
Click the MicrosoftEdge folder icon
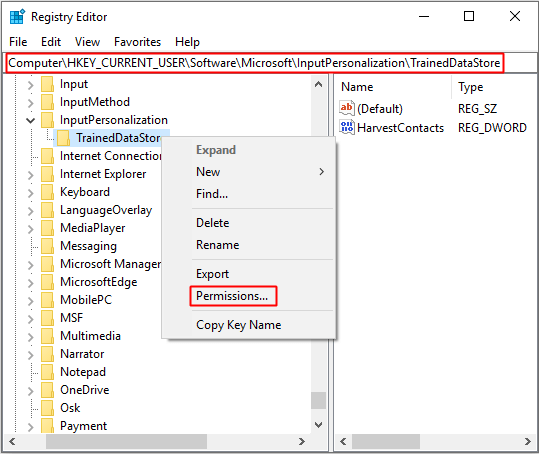(47, 282)
